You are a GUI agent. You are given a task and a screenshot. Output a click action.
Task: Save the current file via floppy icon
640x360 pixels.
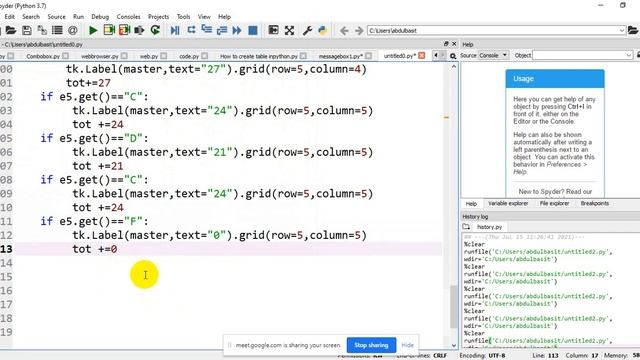[x=27, y=31]
